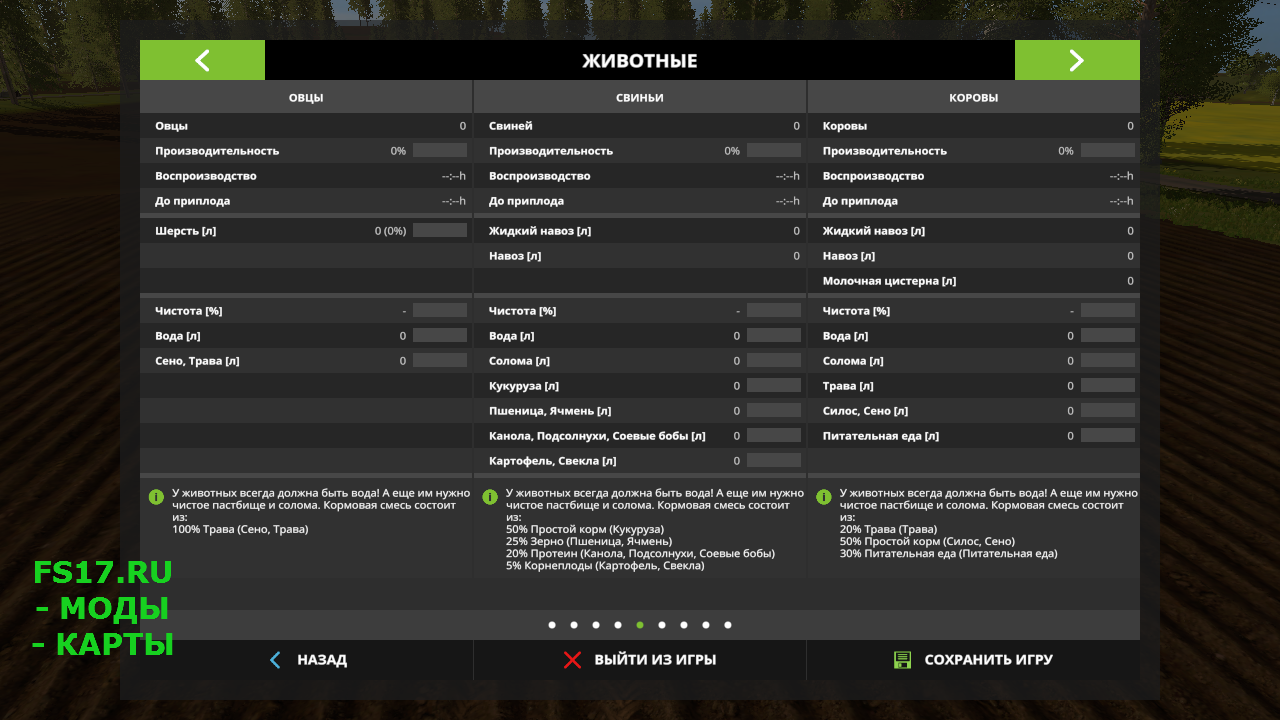
Task: Click '5% Корнеплоды (Картофель, Свекла)' text
Action: 605,565
